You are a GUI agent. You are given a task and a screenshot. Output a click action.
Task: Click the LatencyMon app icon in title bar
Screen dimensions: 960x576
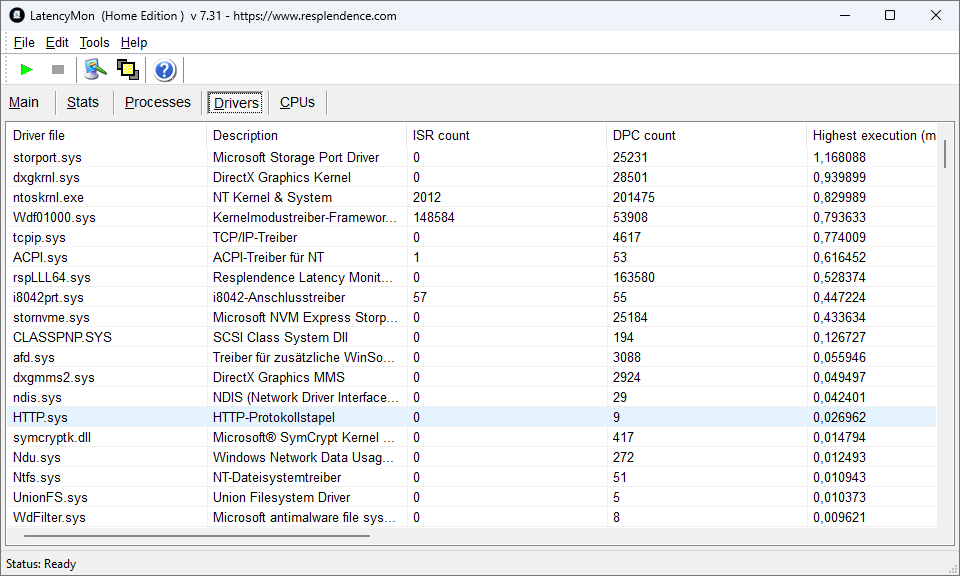(16, 15)
